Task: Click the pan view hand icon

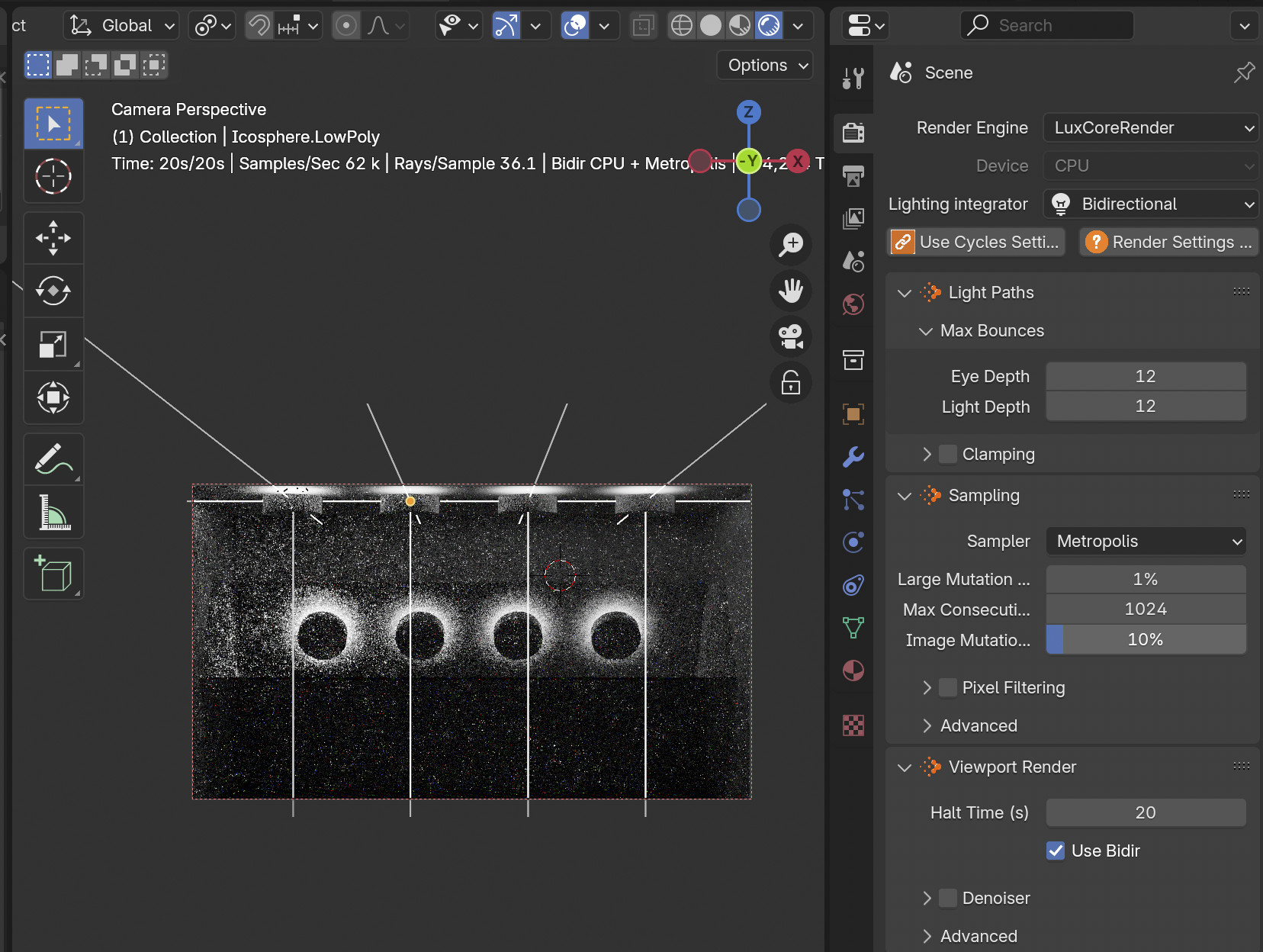Action: click(791, 291)
